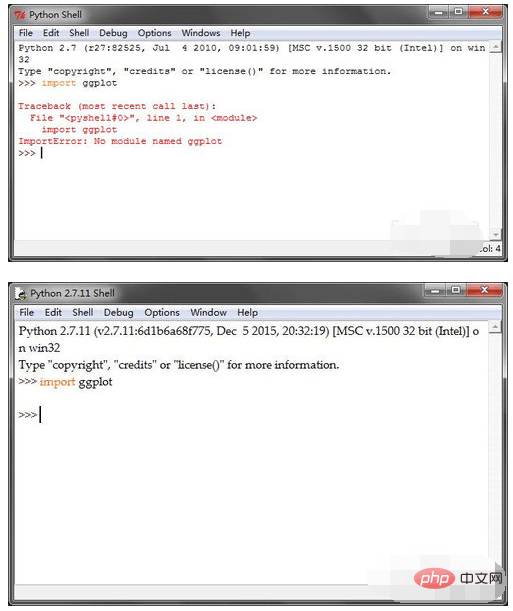Click scroll down arrow in upper shell scrollbar
Image resolution: width=513 pixels, height=611 pixels.
pyautogui.click(x=495, y=235)
